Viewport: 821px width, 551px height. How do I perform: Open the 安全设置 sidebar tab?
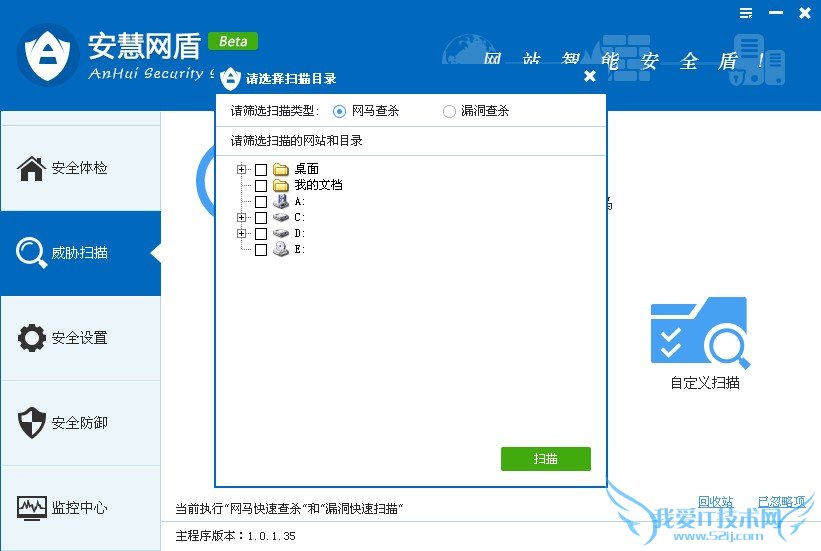(81, 338)
